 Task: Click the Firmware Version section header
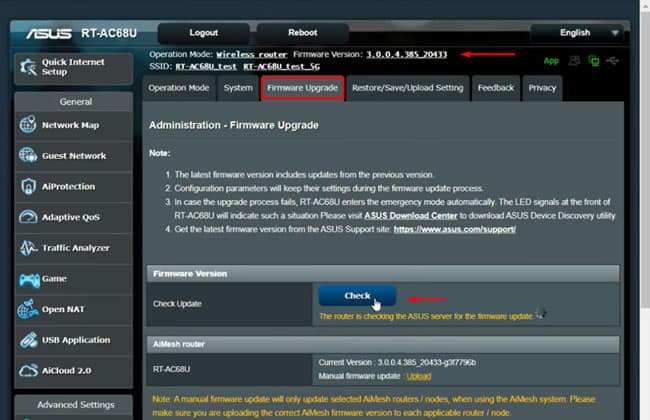(x=383, y=274)
